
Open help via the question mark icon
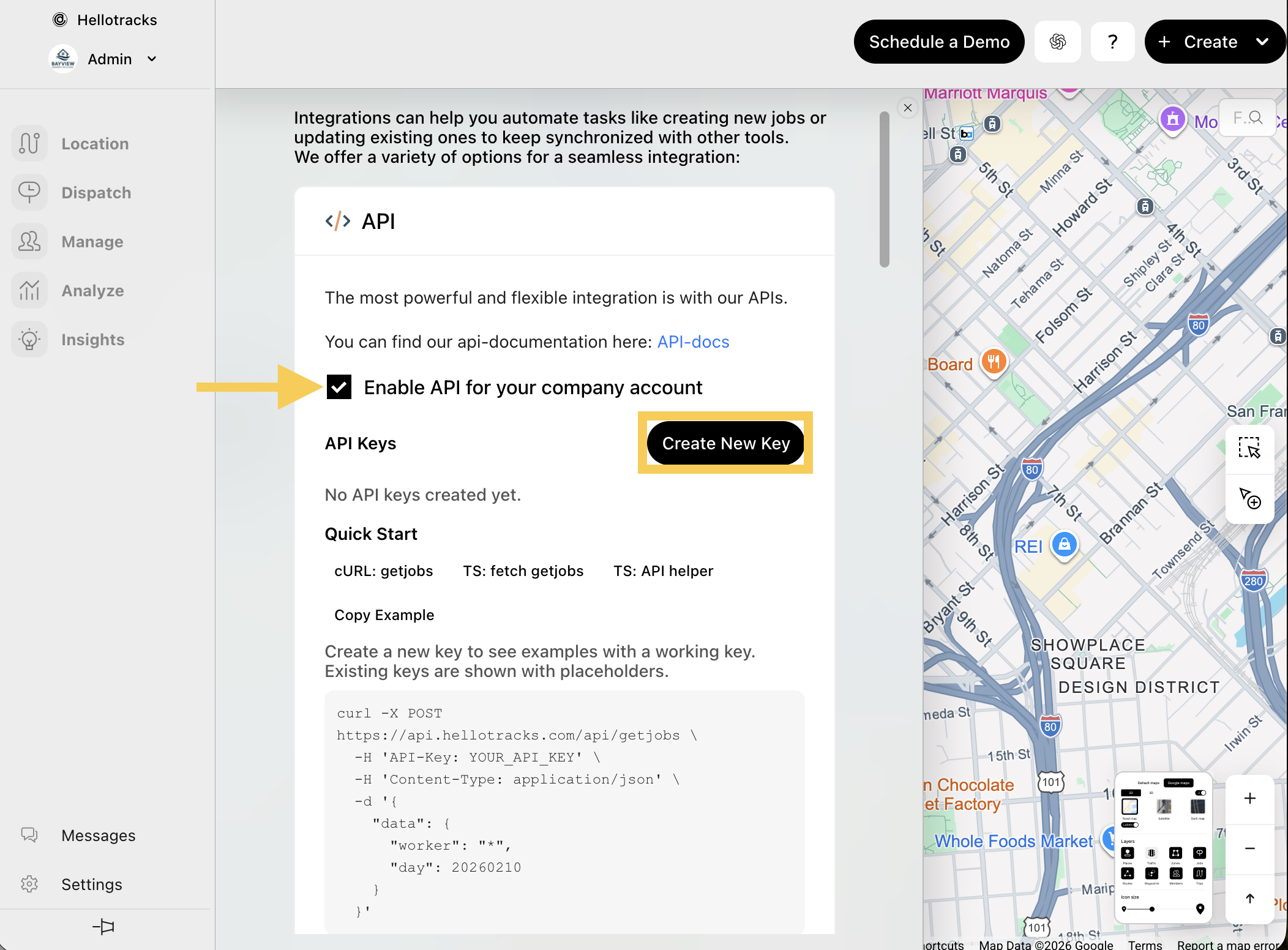tap(1112, 42)
